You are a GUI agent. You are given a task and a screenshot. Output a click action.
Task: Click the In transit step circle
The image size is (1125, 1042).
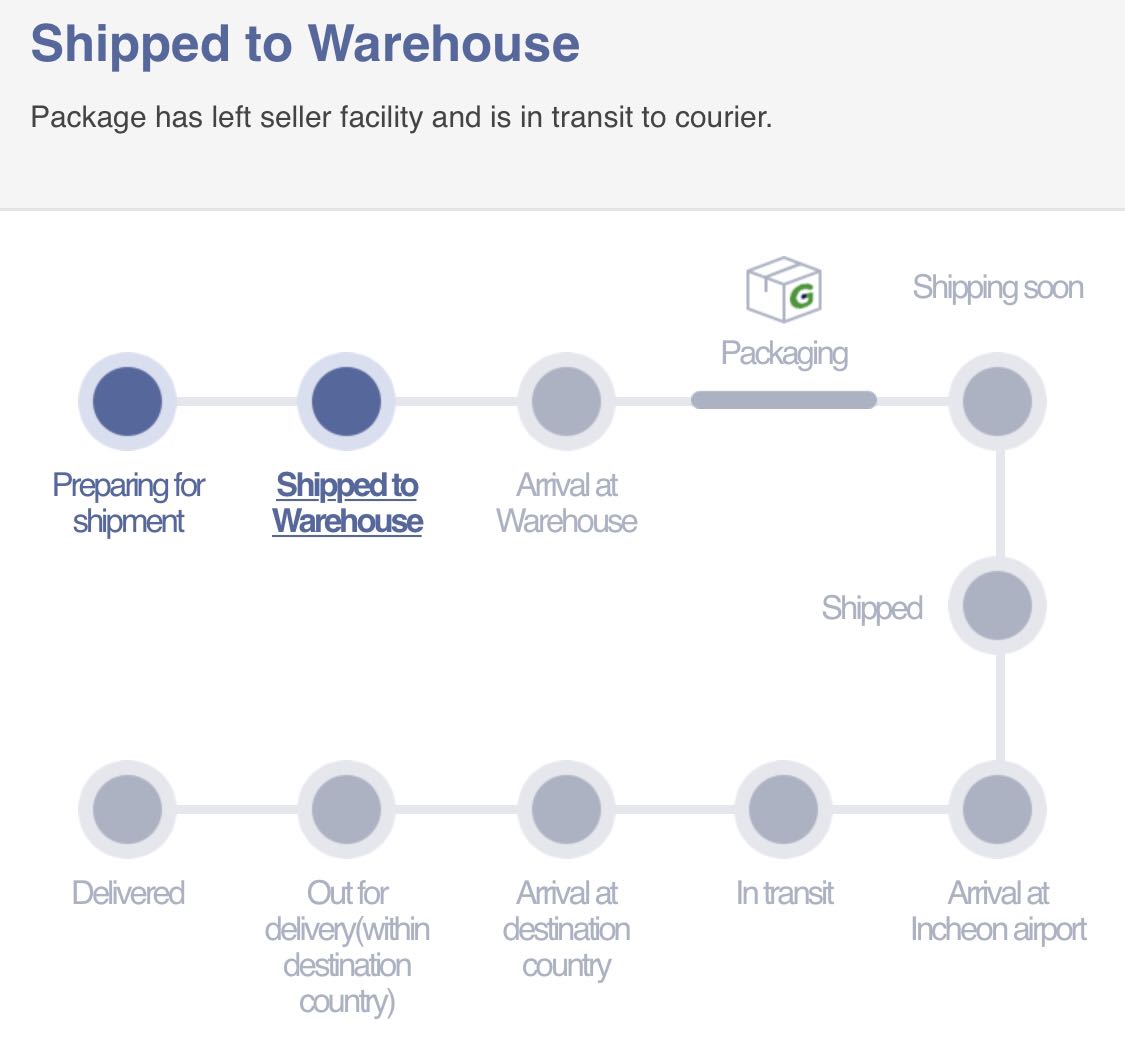[783, 809]
